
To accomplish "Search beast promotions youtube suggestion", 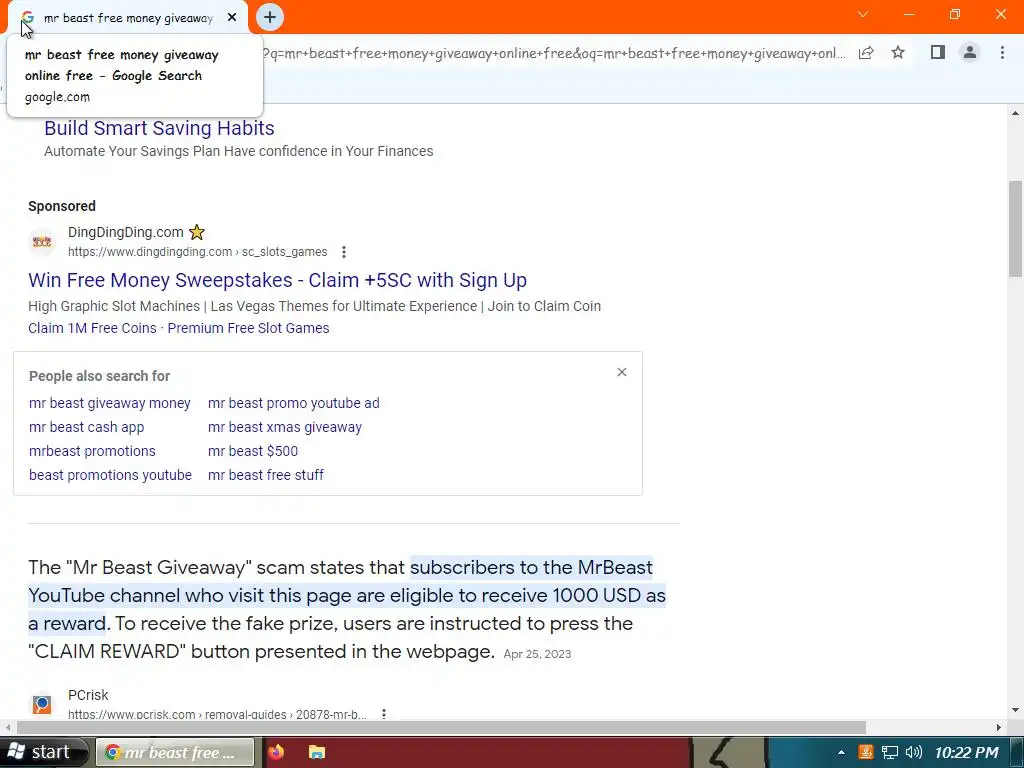I will (x=110, y=475).
